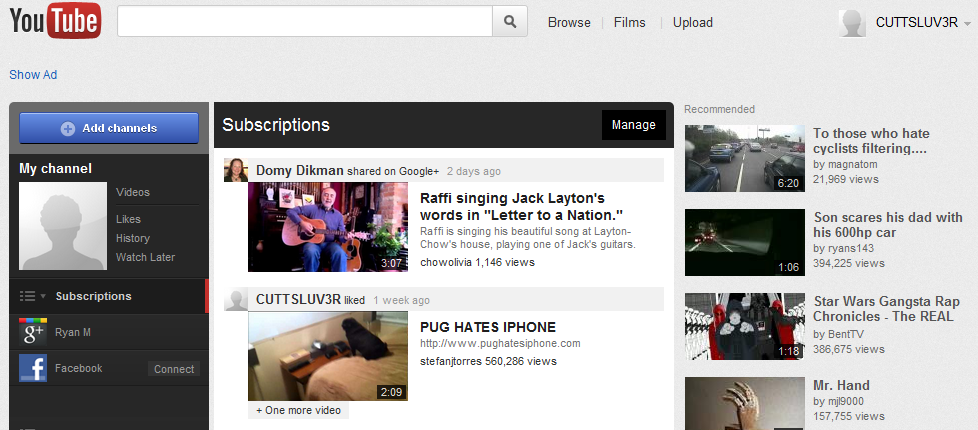Open the Browse menu link
Screen dimensions: 978x430
(569, 22)
